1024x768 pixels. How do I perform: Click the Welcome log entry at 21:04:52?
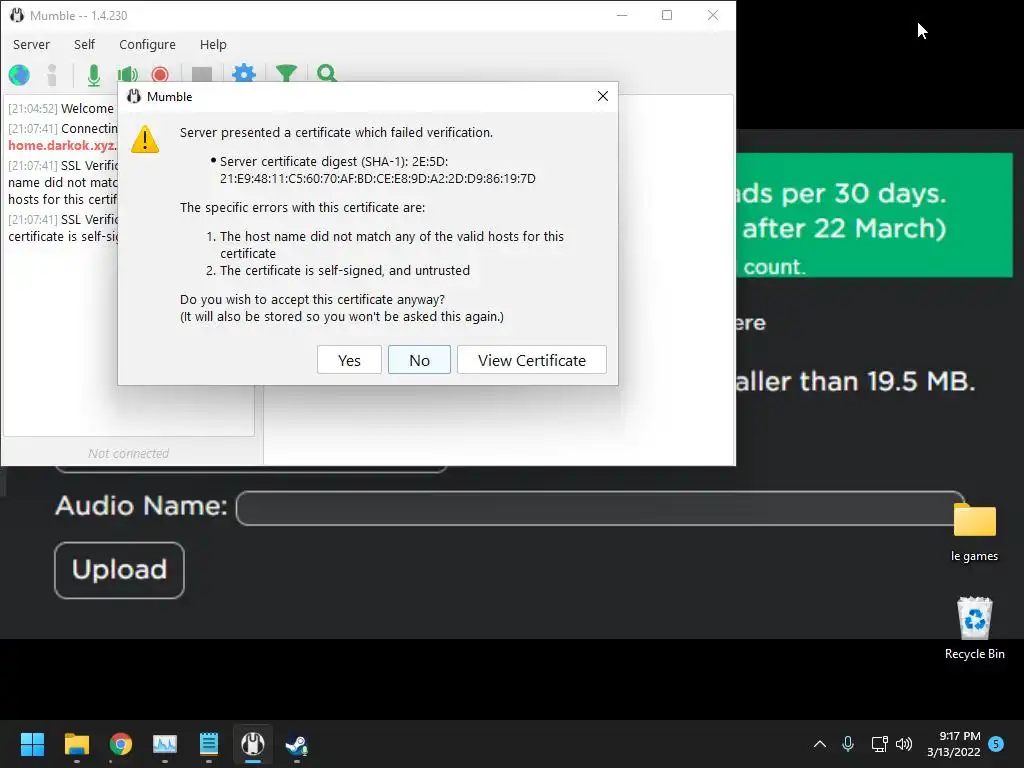[61, 108]
